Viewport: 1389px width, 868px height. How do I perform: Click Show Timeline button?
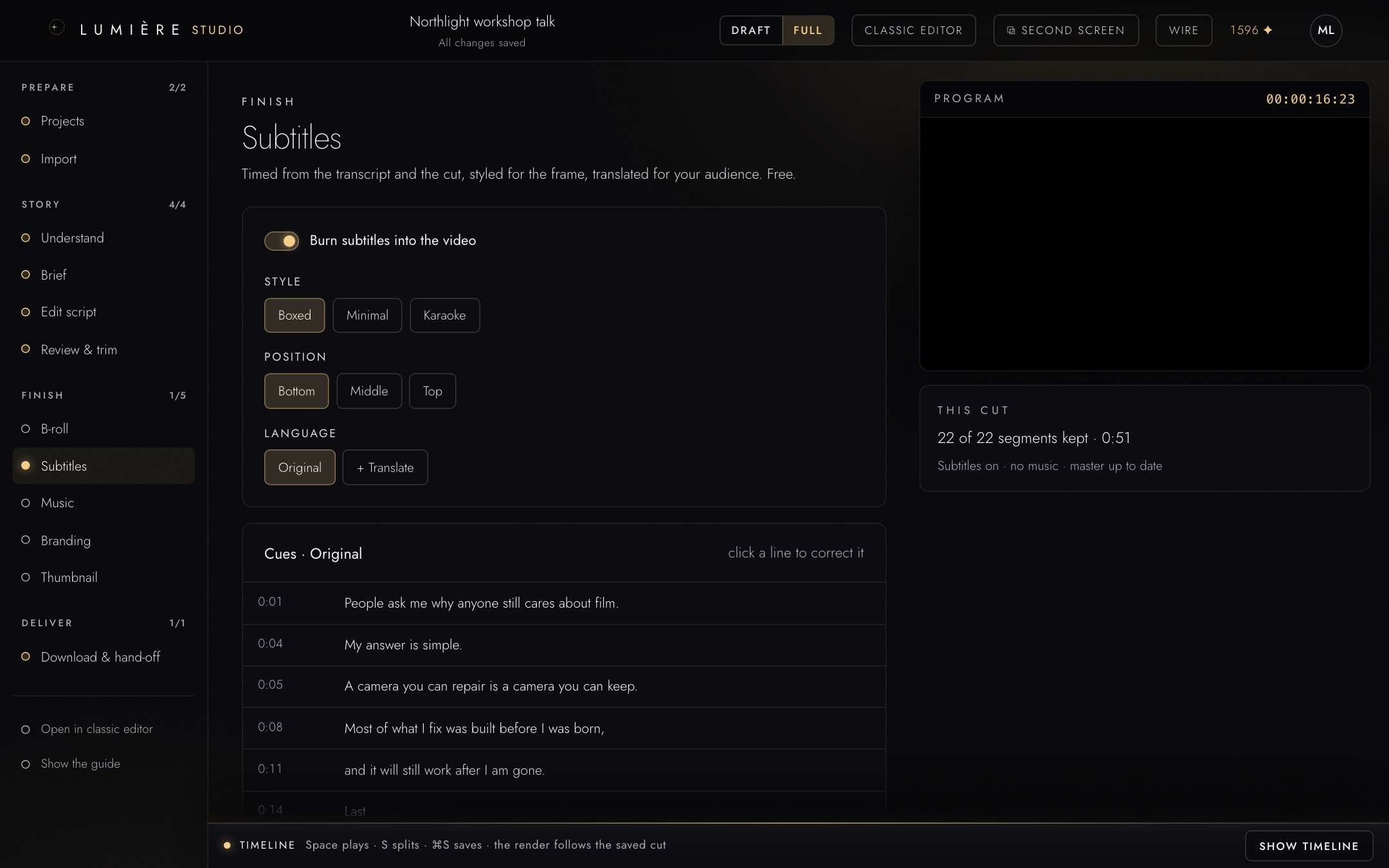click(x=1309, y=846)
